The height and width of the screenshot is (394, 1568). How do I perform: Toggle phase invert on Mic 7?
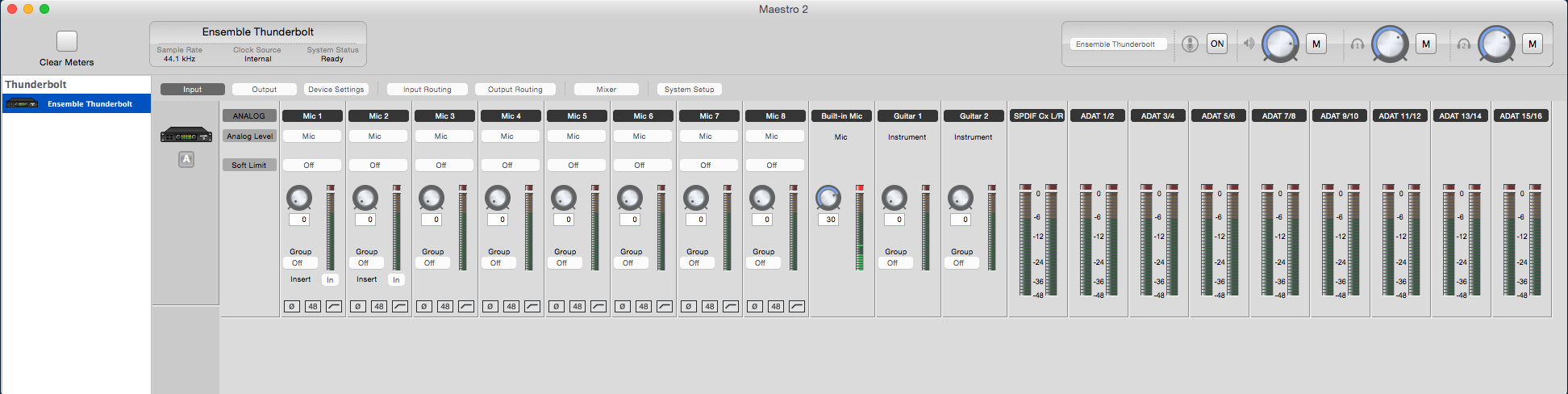(x=689, y=307)
